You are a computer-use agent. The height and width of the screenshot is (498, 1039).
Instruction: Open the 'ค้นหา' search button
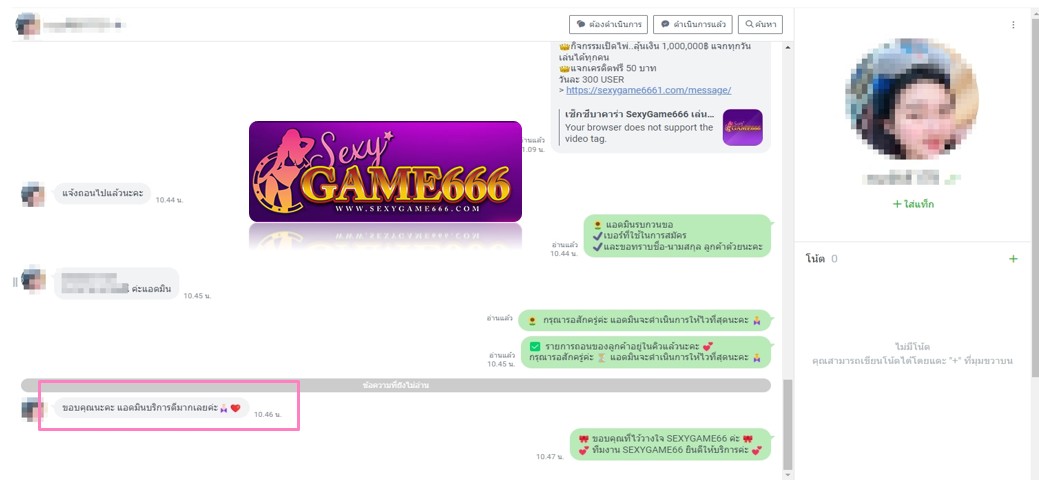(x=760, y=24)
